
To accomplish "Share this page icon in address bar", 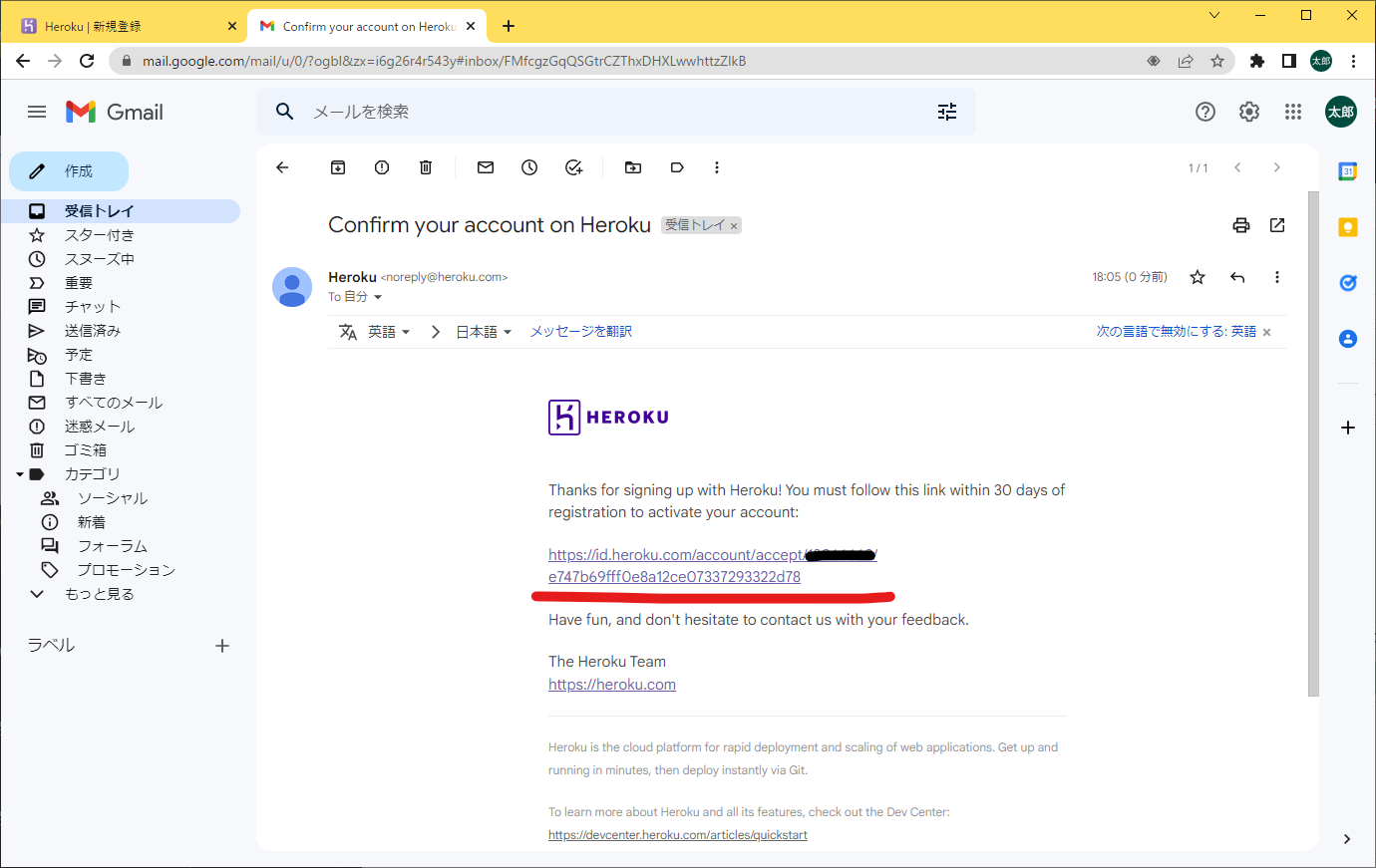I will point(1186,61).
